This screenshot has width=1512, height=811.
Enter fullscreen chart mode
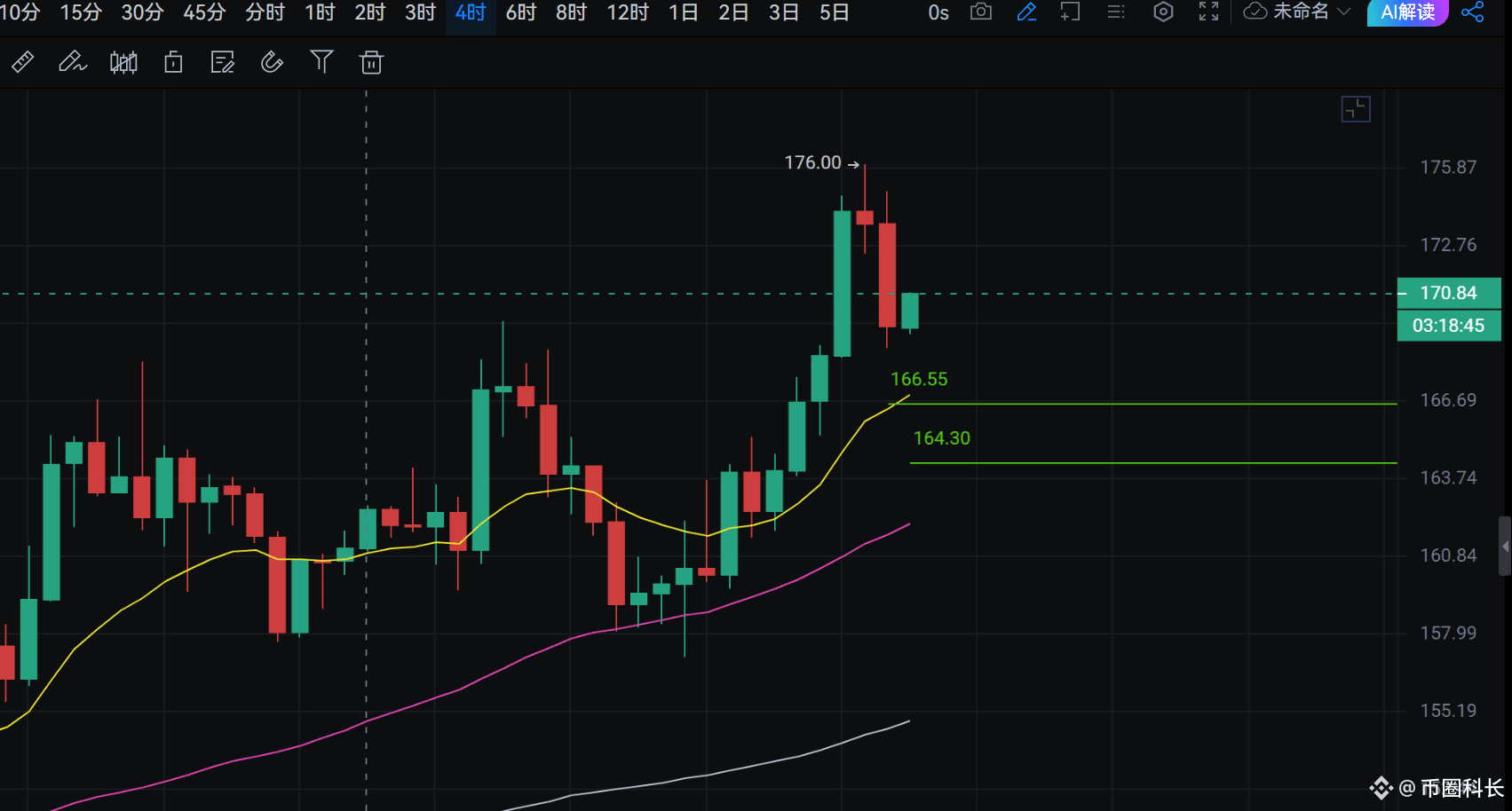tap(1208, 12)
